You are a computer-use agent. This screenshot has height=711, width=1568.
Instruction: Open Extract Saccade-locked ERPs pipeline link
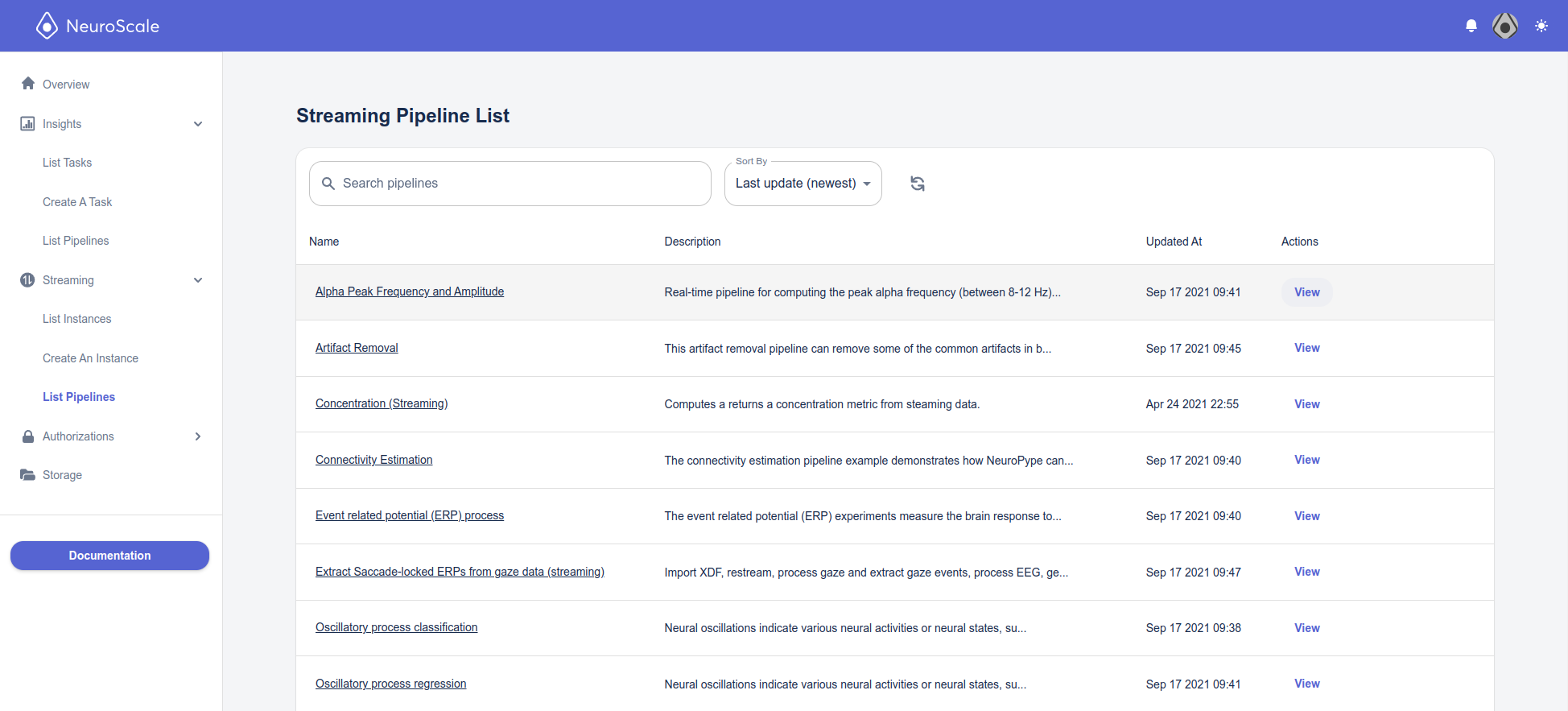tap(460, 572)
